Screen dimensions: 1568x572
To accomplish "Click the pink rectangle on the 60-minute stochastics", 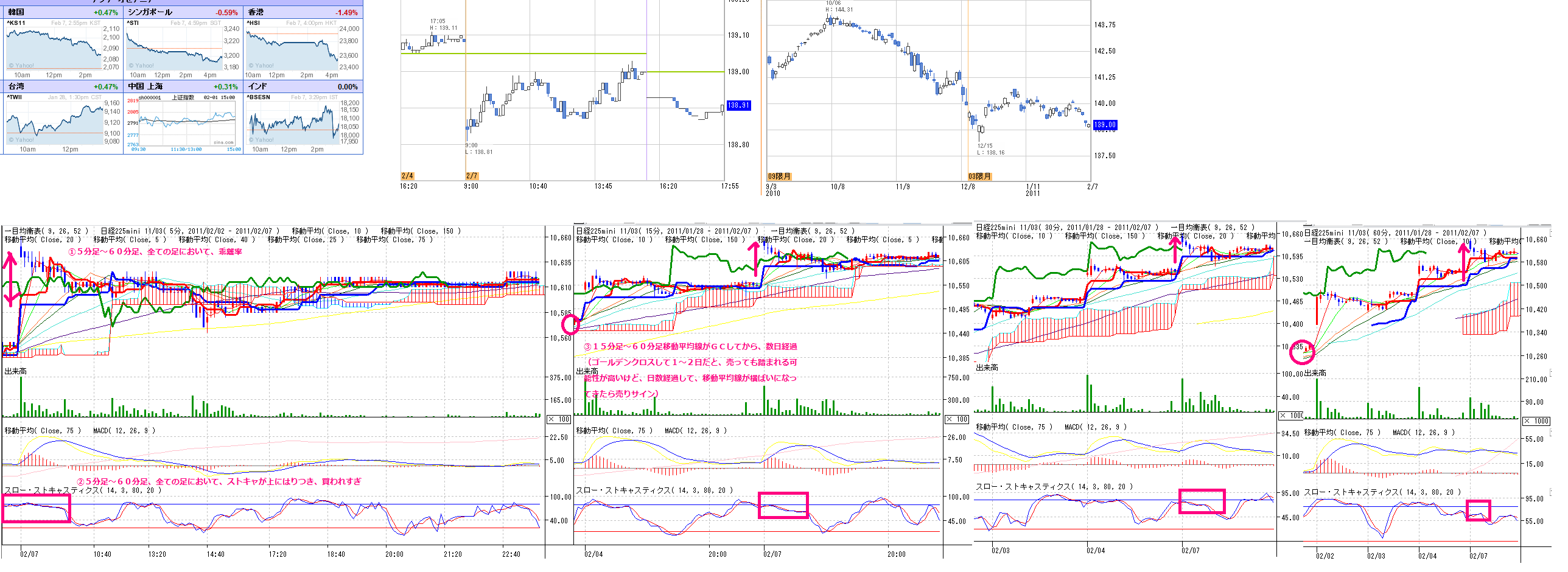I will point(1478,511).
